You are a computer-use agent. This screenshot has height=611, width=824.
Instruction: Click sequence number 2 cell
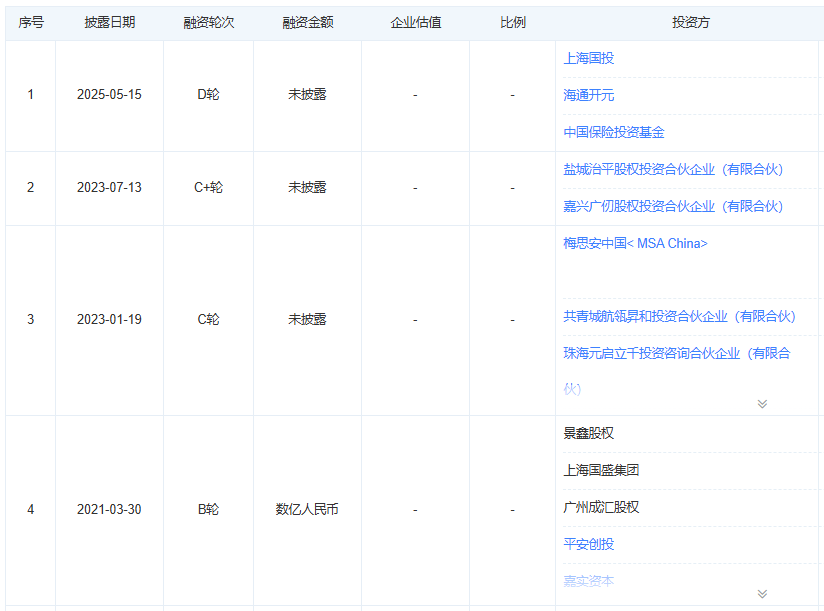pyautogui.click(x=30, y=188)
